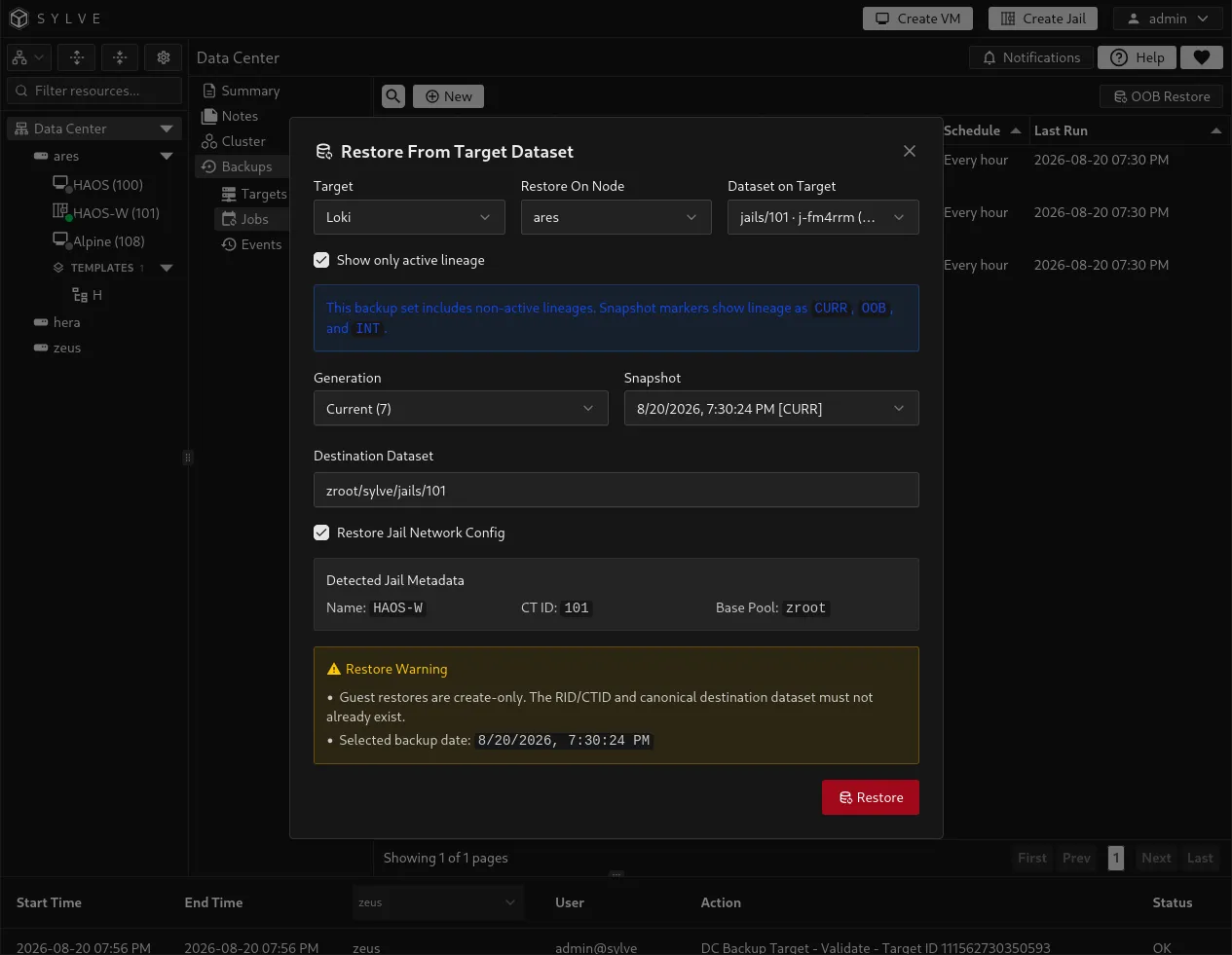Click the Create VM button
Viewport: 1232px width, 955px height.
coord(918,18)
